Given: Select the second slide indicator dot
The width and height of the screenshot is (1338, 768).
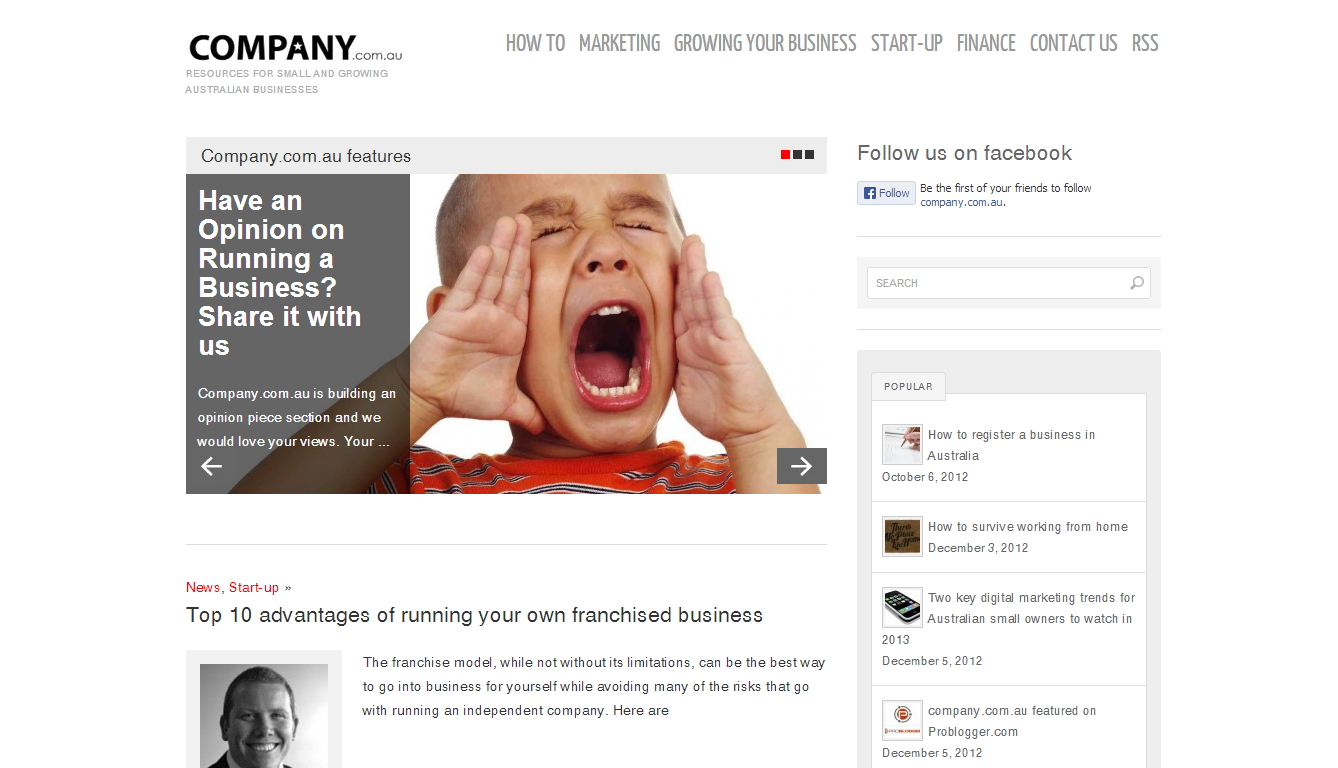Looking at the screenshot, I should 798,154.
